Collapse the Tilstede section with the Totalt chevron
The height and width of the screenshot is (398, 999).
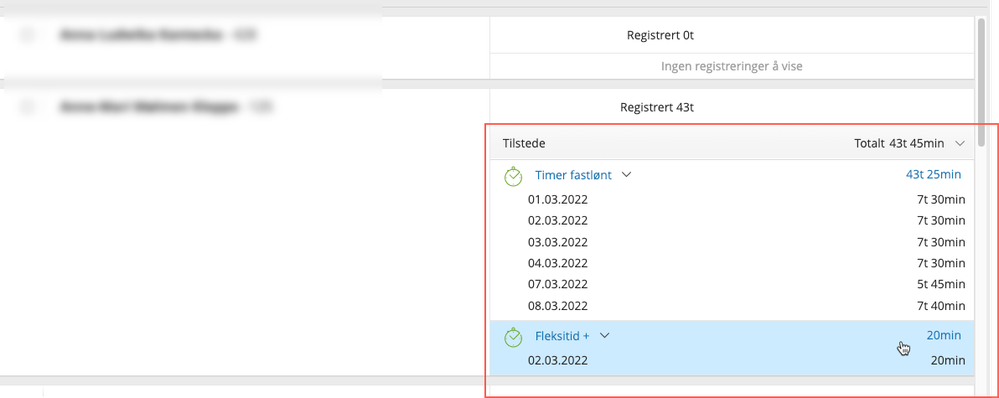click(x=960, y=144)
